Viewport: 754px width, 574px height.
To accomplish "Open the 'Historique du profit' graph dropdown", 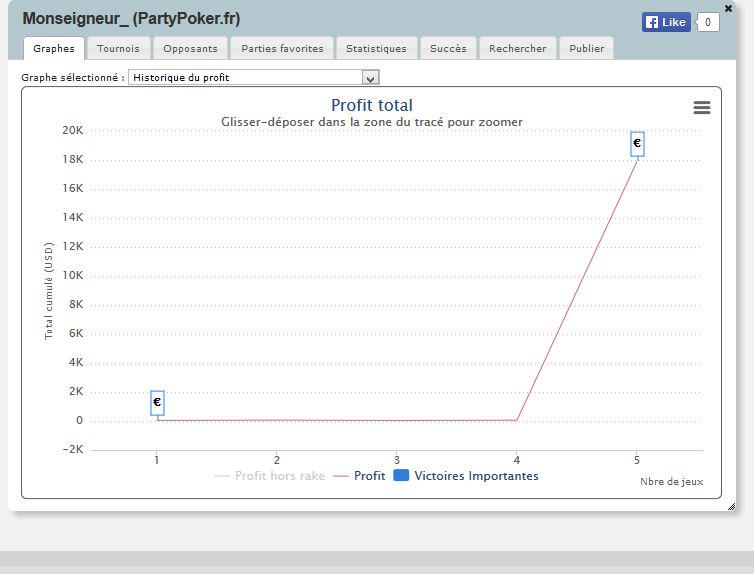I will (253, 77).
